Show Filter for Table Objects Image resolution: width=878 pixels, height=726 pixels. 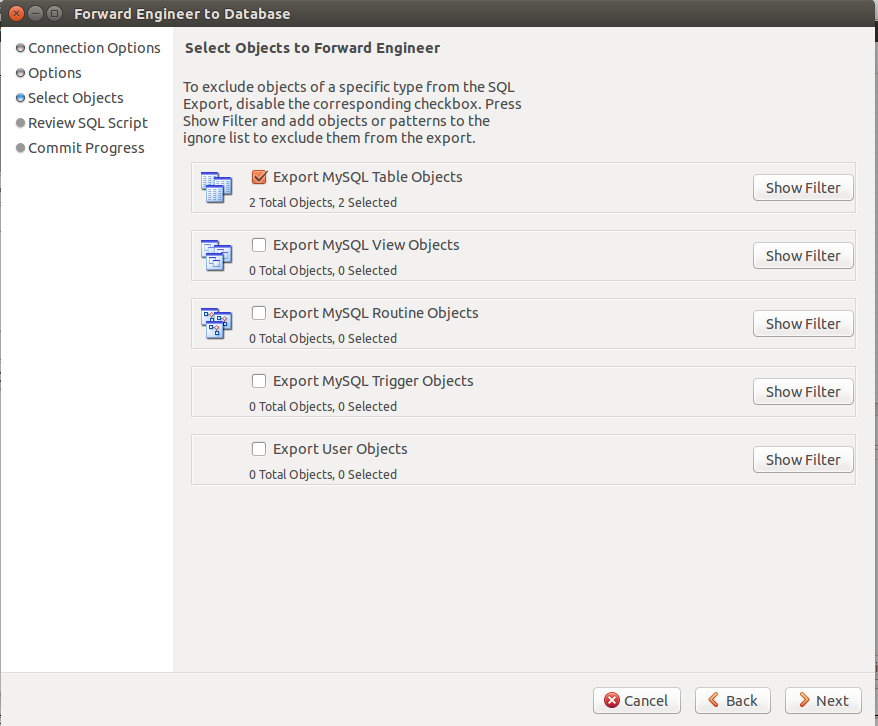[803, 188]
